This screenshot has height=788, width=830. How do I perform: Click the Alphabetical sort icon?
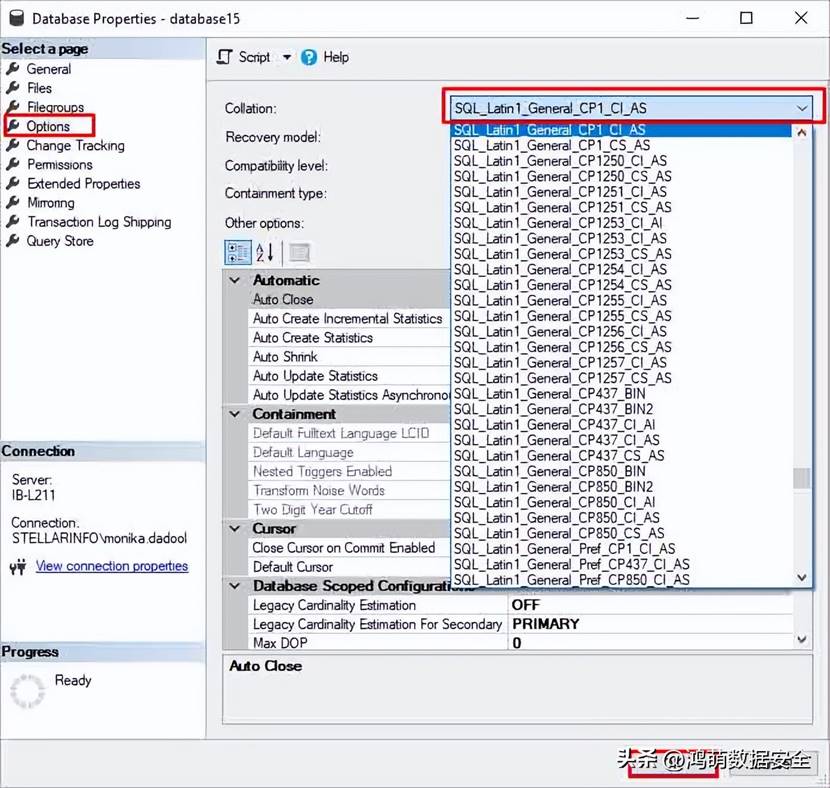265,252
